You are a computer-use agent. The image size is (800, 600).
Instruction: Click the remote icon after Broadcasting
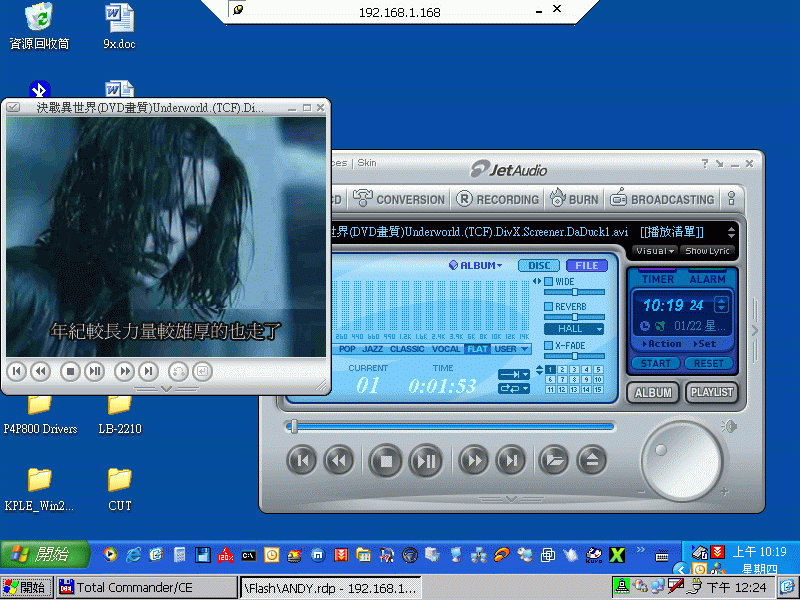point(732,198)
